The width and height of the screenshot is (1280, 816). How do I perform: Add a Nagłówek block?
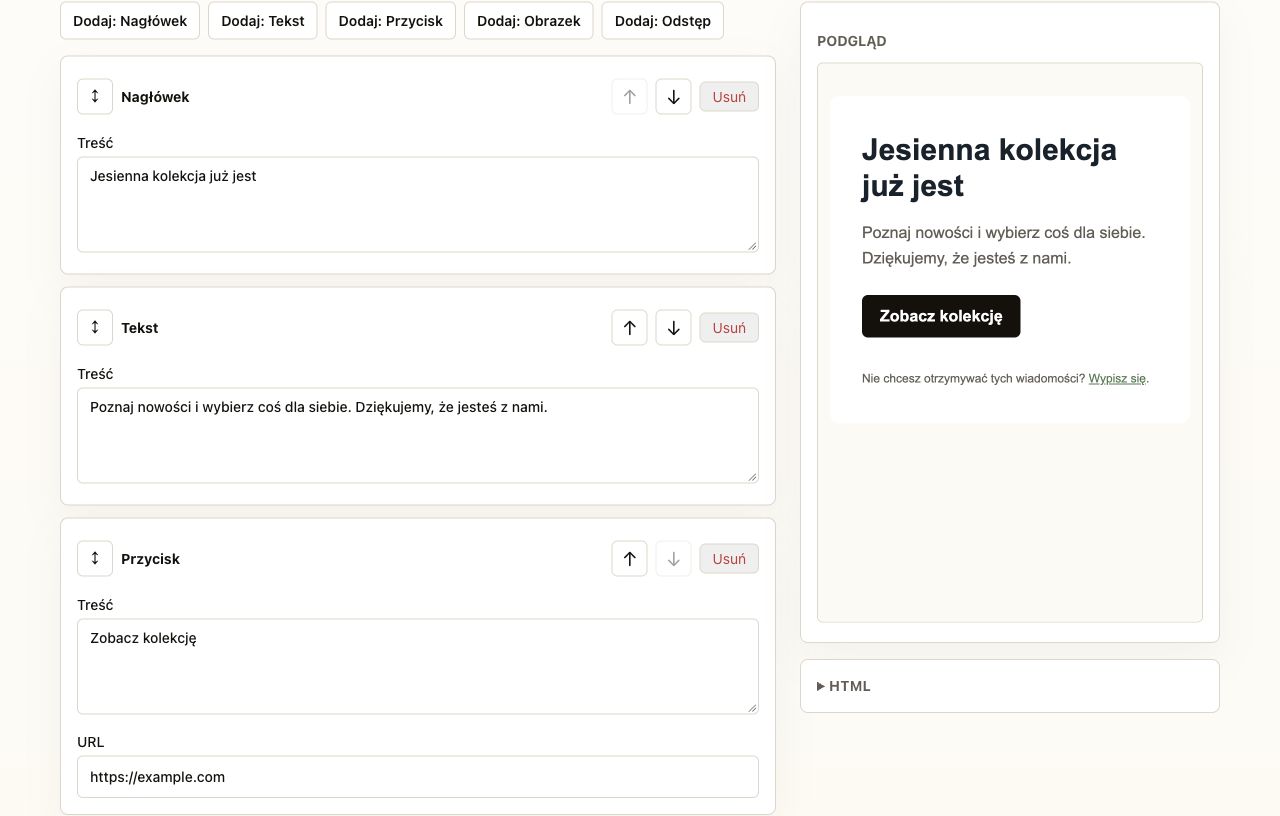130,21
